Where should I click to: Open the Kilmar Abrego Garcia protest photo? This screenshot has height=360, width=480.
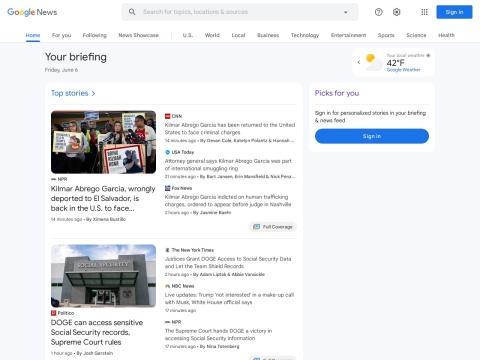(103, 142)
